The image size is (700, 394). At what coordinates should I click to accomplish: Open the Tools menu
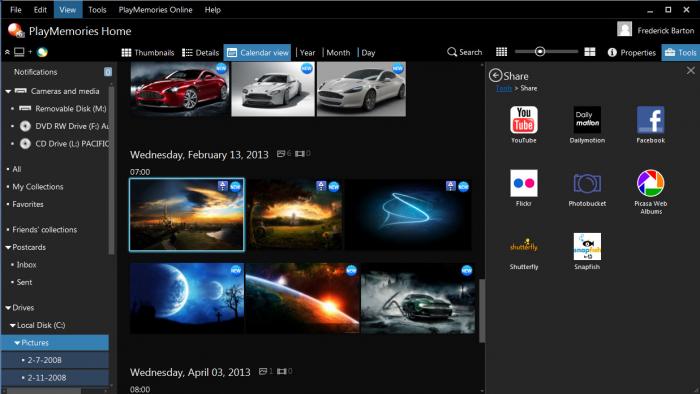(x=97, y=9)
